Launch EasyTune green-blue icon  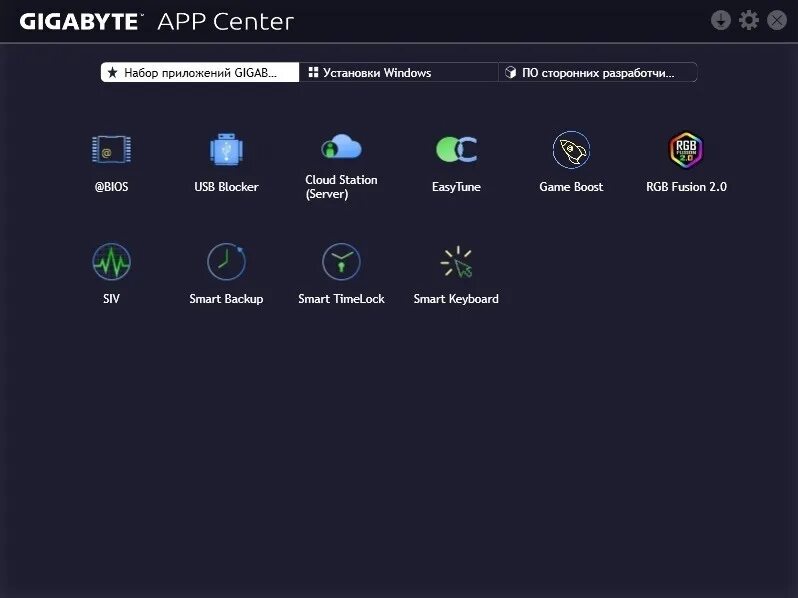[x=457, y=149]
